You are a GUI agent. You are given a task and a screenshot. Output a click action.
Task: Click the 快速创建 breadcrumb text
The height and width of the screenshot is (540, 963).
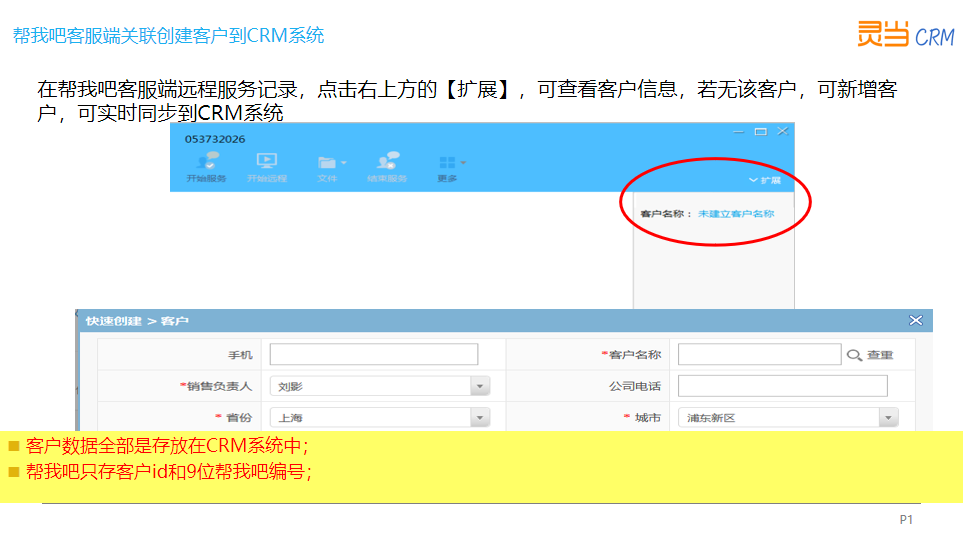114,321
